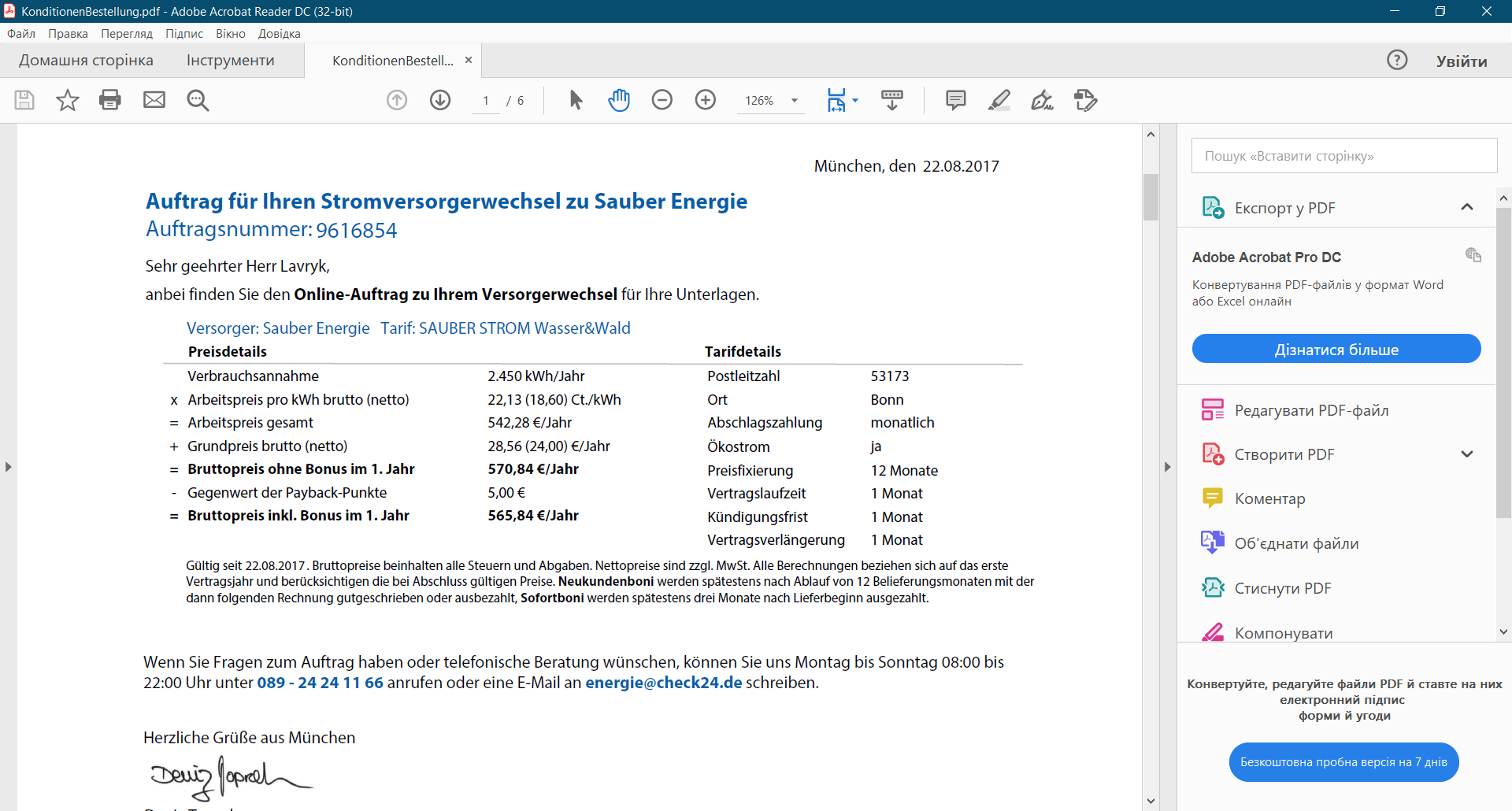This screenshot has width=1512, height=811.
Task: Collapse the right tools pane arrow
Action: click(1167, 467)
